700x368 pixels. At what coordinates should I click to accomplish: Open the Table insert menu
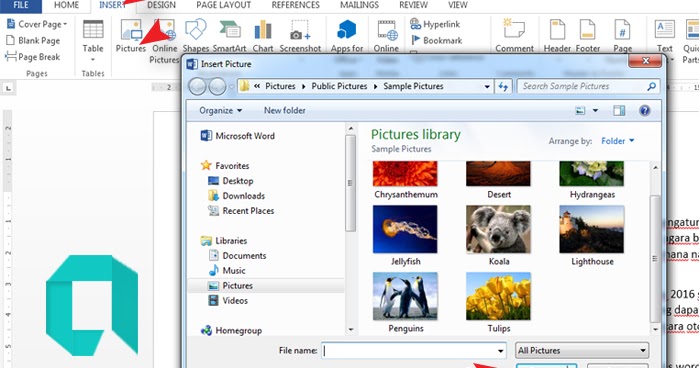tap(93, 40)
